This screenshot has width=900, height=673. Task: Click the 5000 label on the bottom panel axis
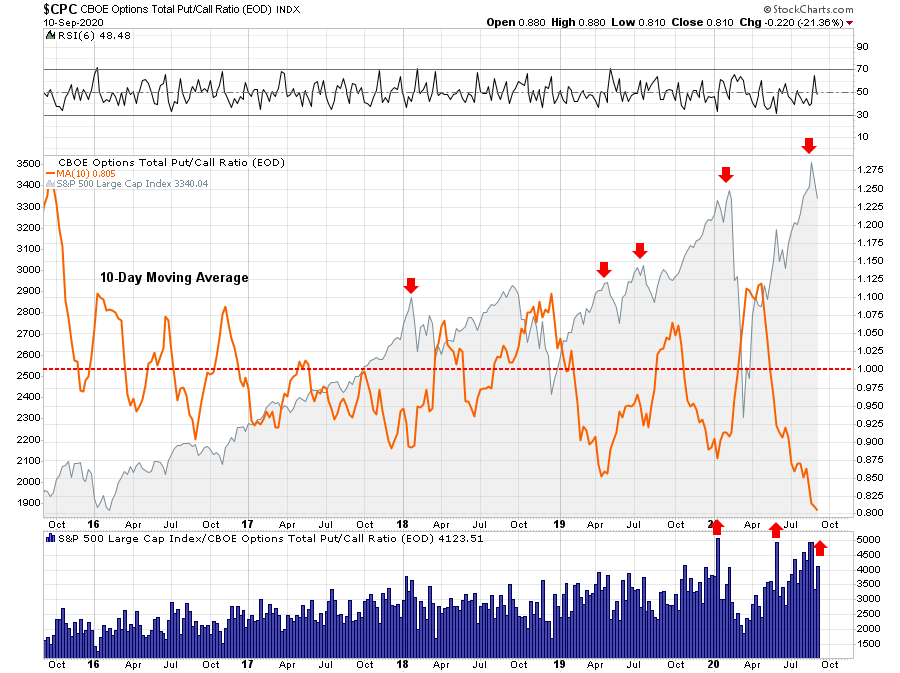point(868,540)
